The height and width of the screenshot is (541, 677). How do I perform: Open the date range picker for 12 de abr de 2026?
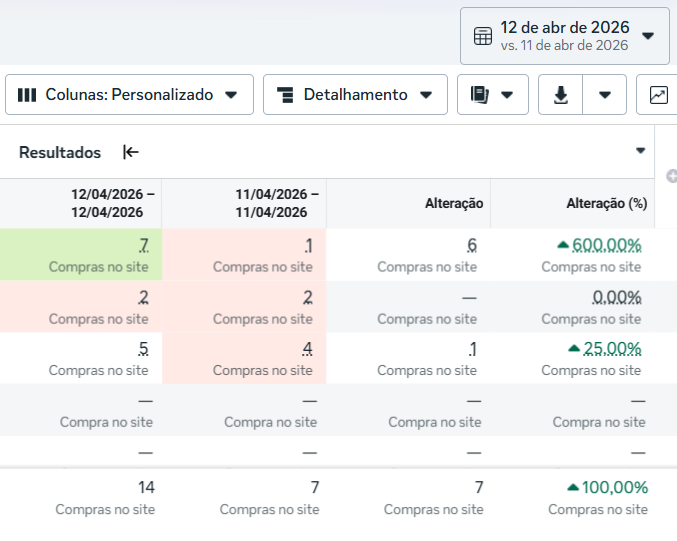tap(564, 36)
